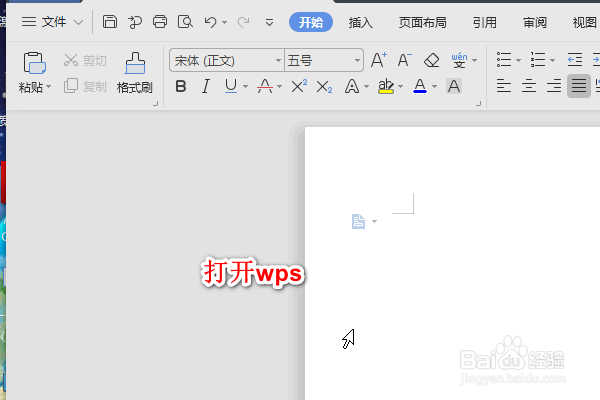Switch to the 插入 tab

[x=360, y=23]
